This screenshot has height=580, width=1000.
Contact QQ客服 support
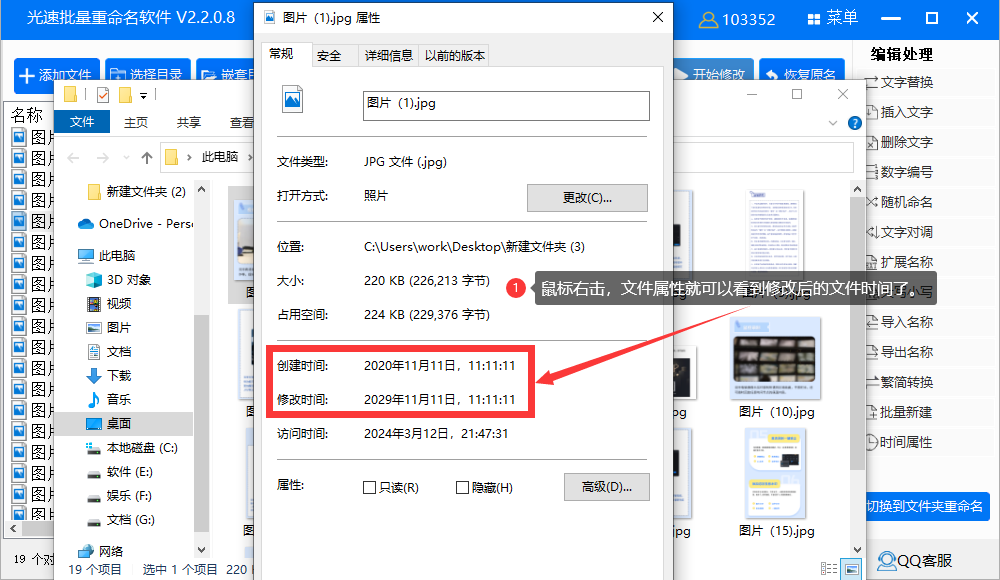(x=915, y=561)
